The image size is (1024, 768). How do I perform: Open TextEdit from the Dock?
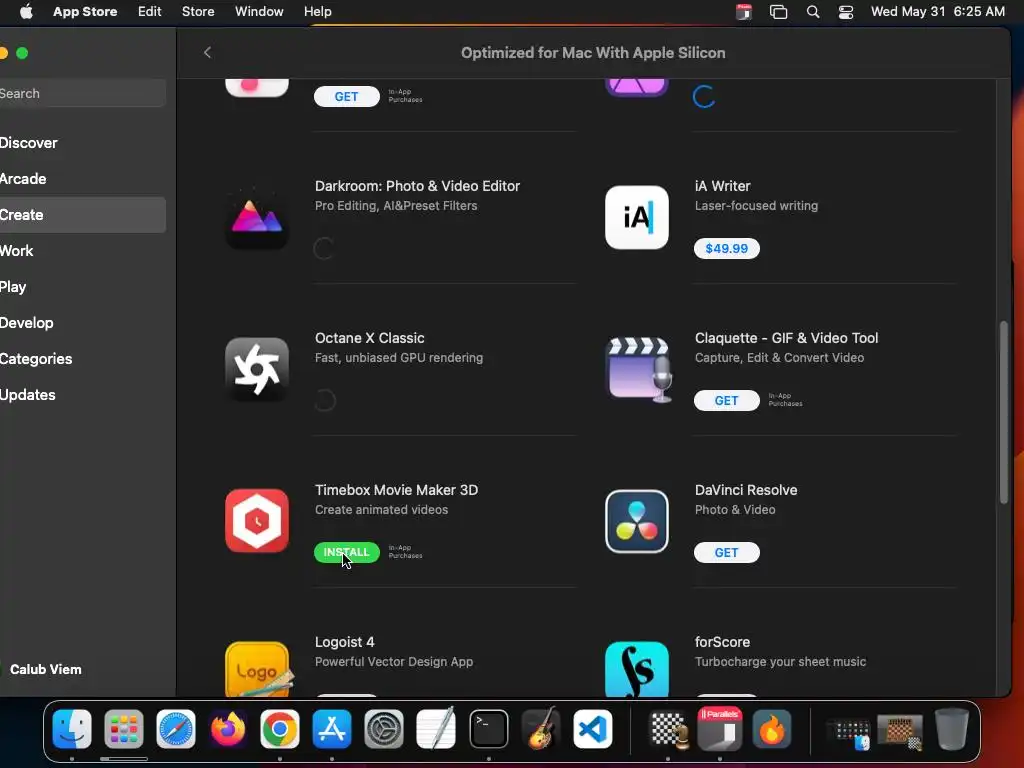coord(436,729)
